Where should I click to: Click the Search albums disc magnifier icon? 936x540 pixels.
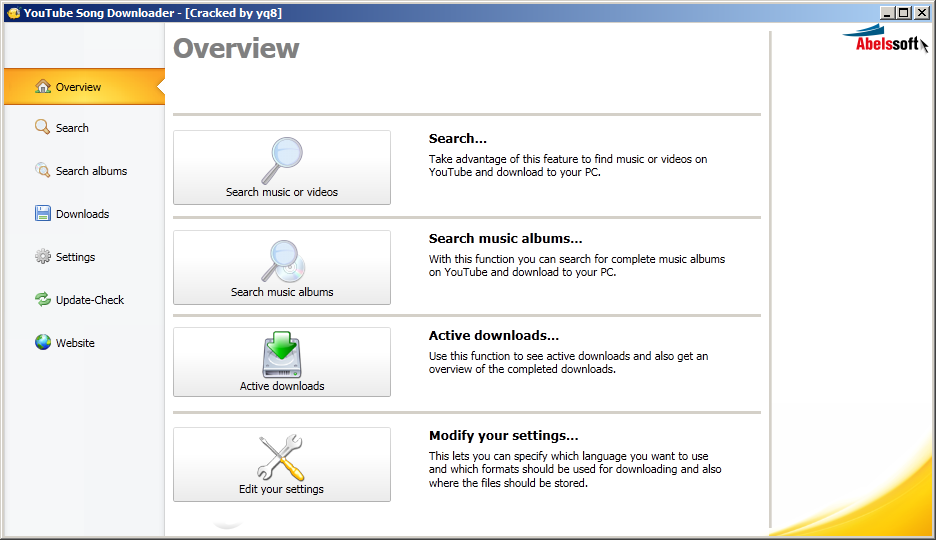pos(42,171)
